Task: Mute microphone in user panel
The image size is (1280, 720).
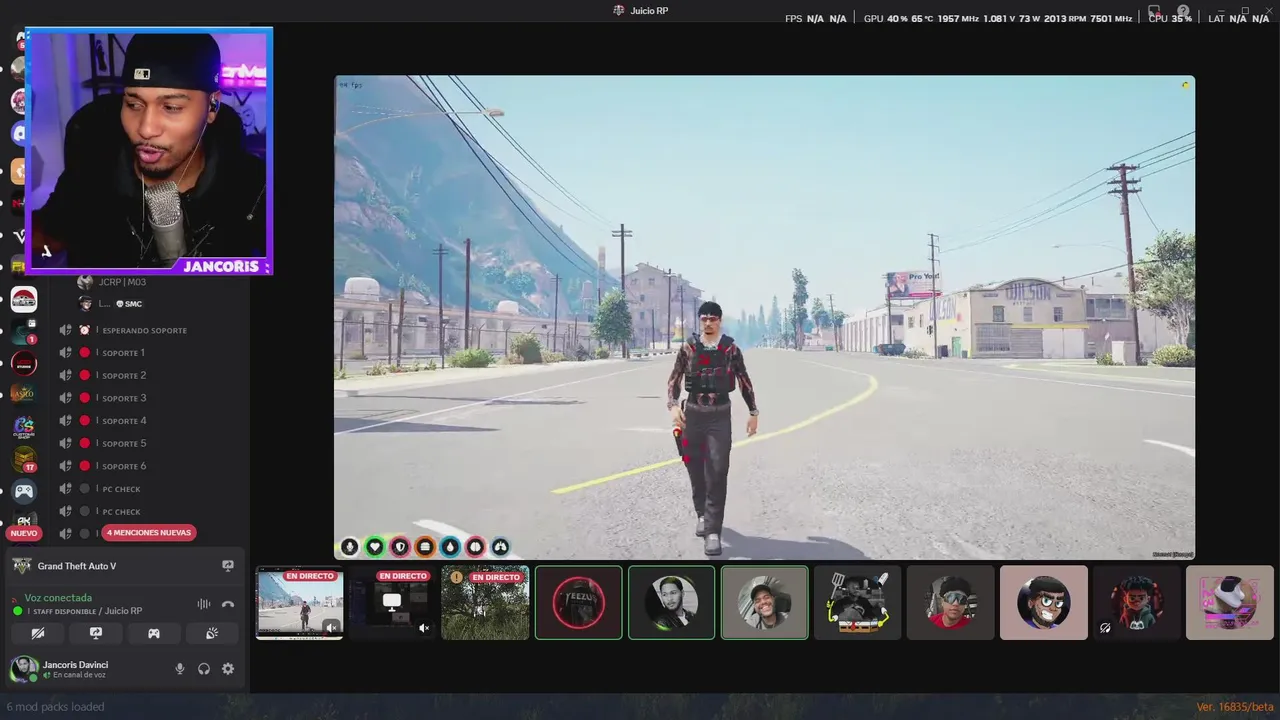Action: coord(180,669)
